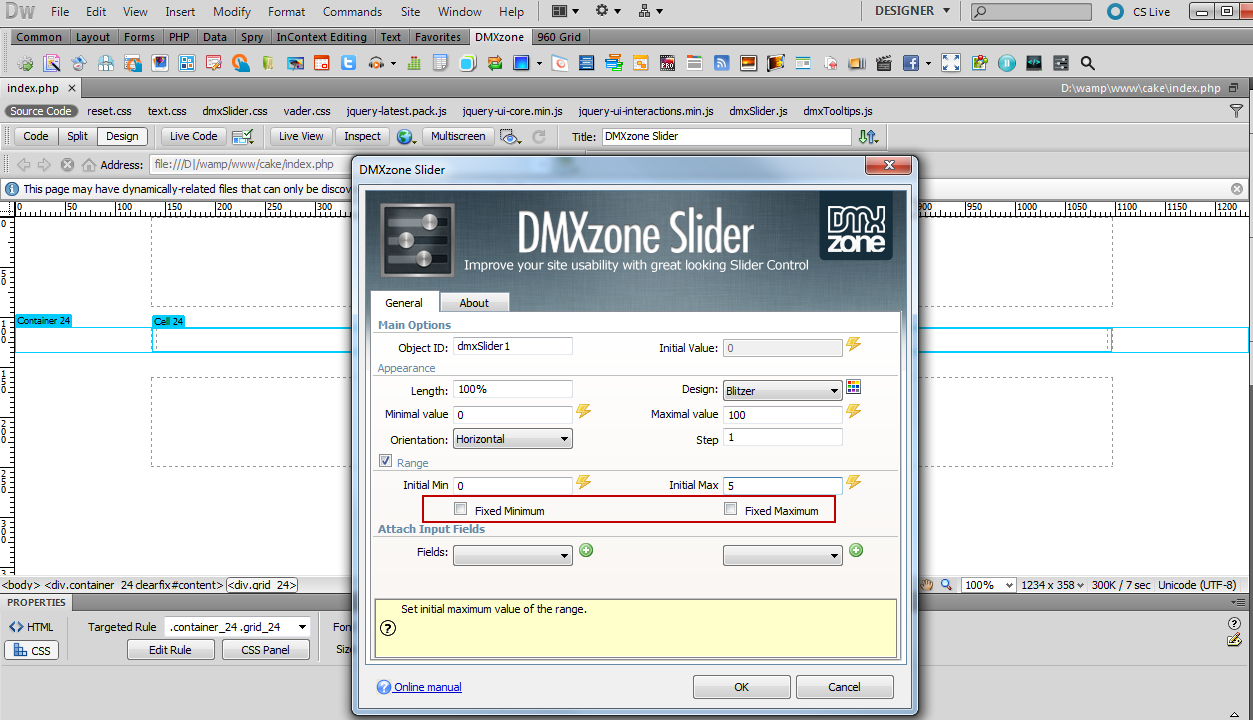Click the Properties panel help question icon
Screen dimensions: 1253x720
pyautogui.click(x=1234, y=623)
